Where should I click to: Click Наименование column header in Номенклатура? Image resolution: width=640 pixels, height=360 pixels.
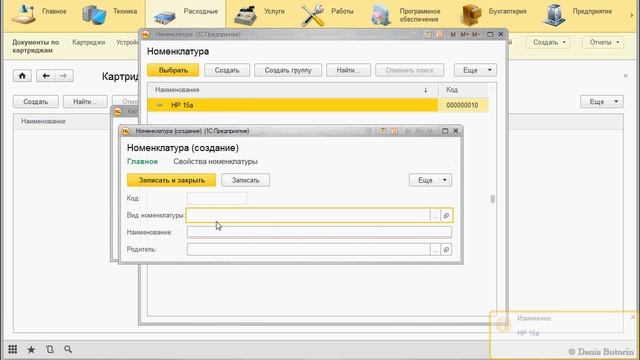click(x=292, y=90)
